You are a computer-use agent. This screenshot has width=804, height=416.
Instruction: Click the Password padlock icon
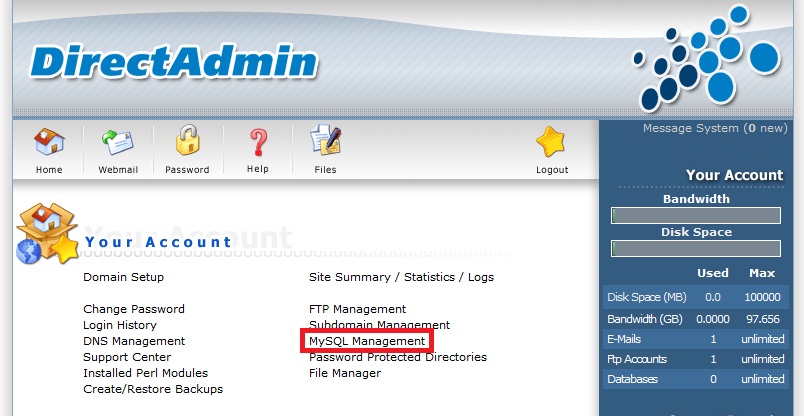pos(187,141)
